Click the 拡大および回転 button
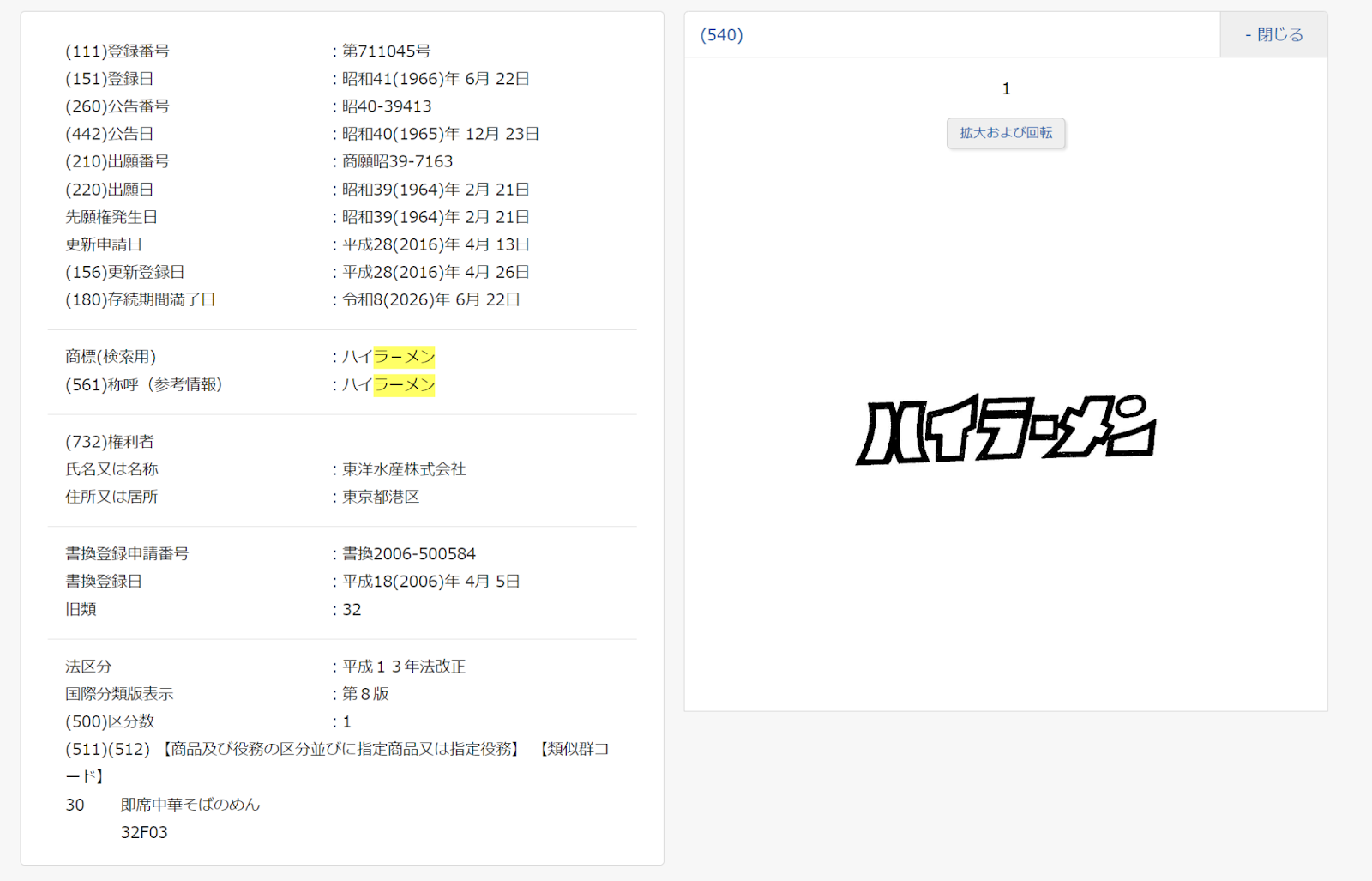Screen dimensions: 1372x881 [x=1006, y=133]
